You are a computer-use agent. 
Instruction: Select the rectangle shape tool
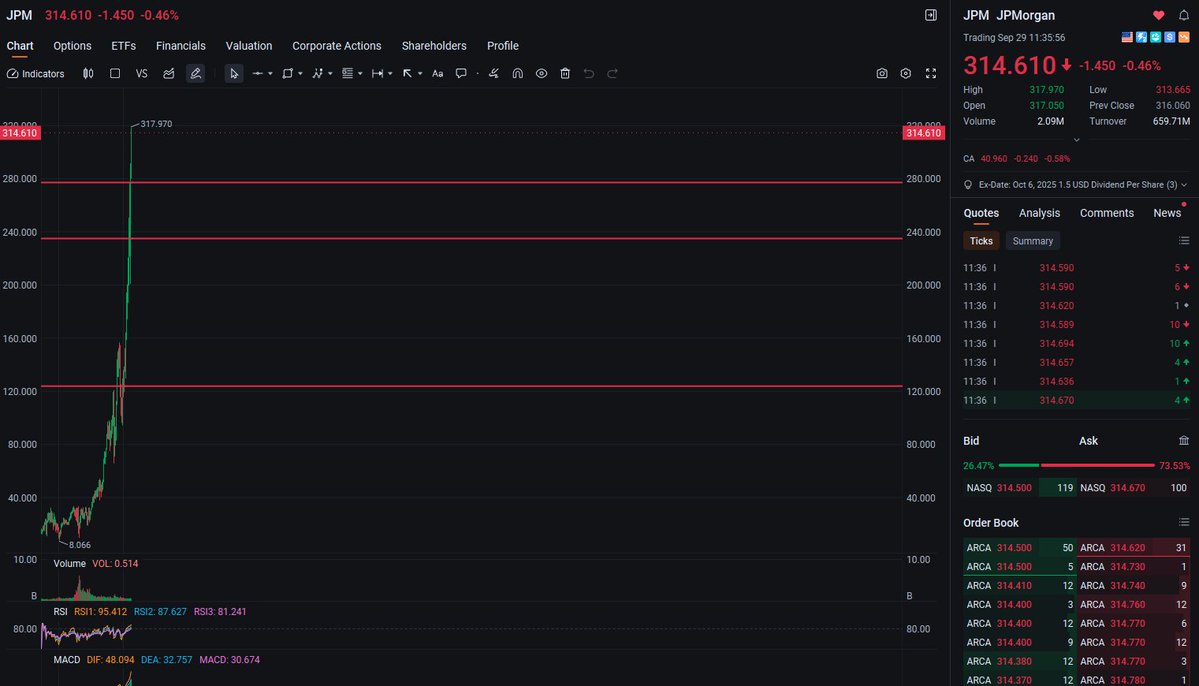point(288,73)
